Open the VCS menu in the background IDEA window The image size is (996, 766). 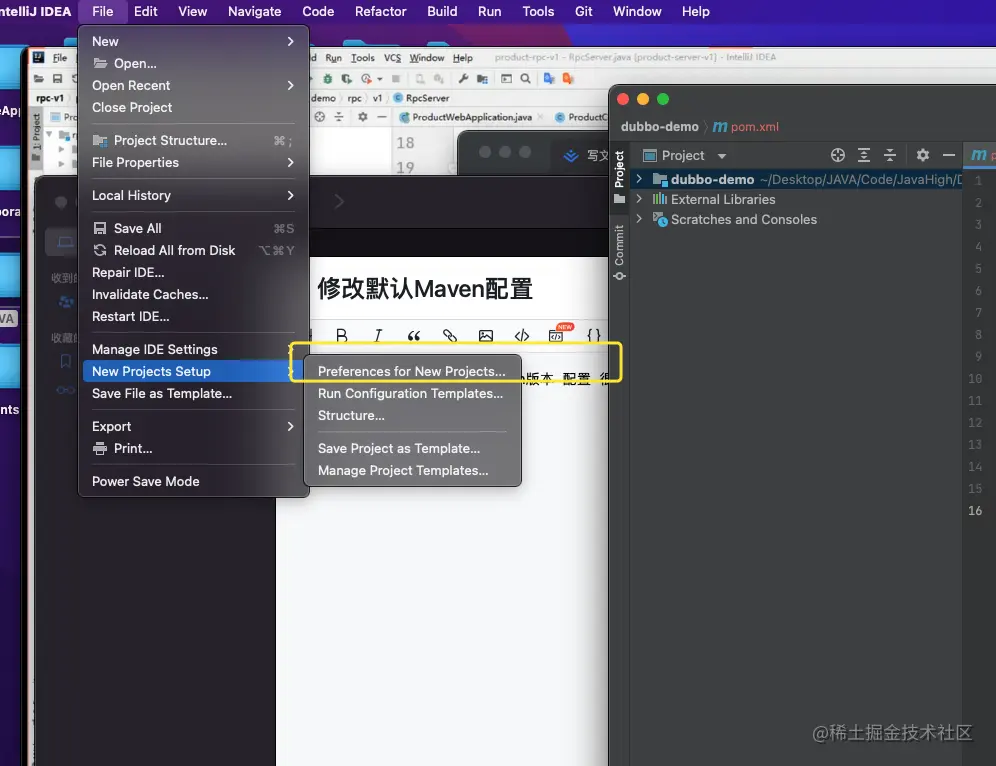point(392,58)
